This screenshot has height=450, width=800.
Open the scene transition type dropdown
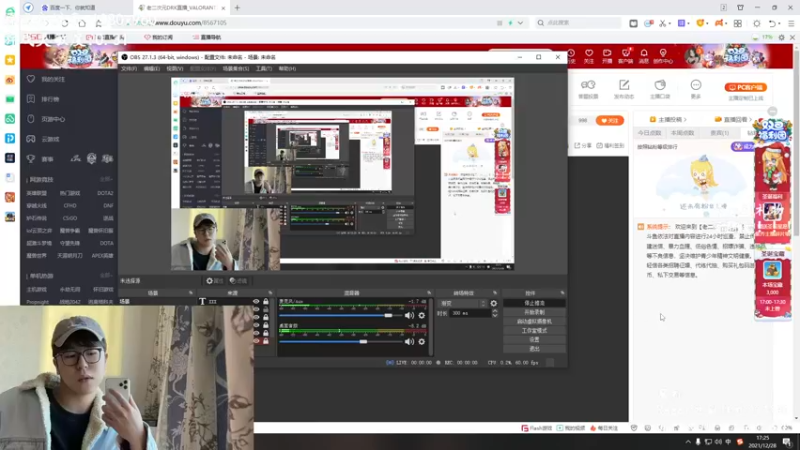[462, 303]
